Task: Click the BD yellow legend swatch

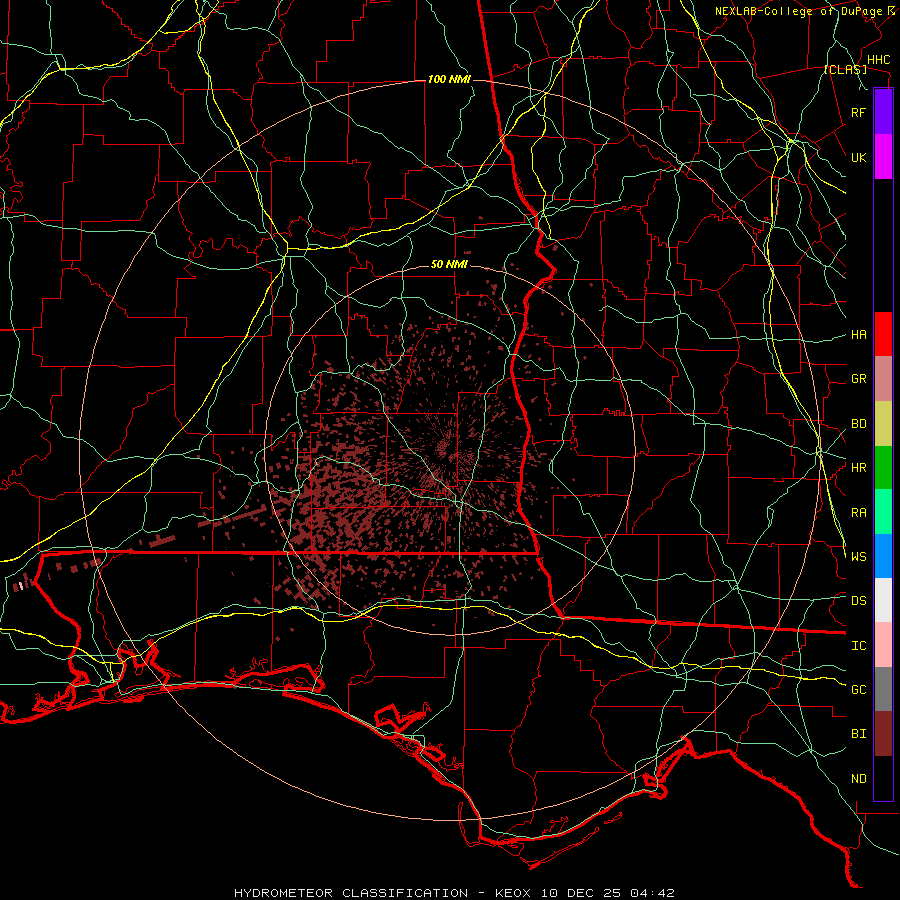Action: [883, 424]
